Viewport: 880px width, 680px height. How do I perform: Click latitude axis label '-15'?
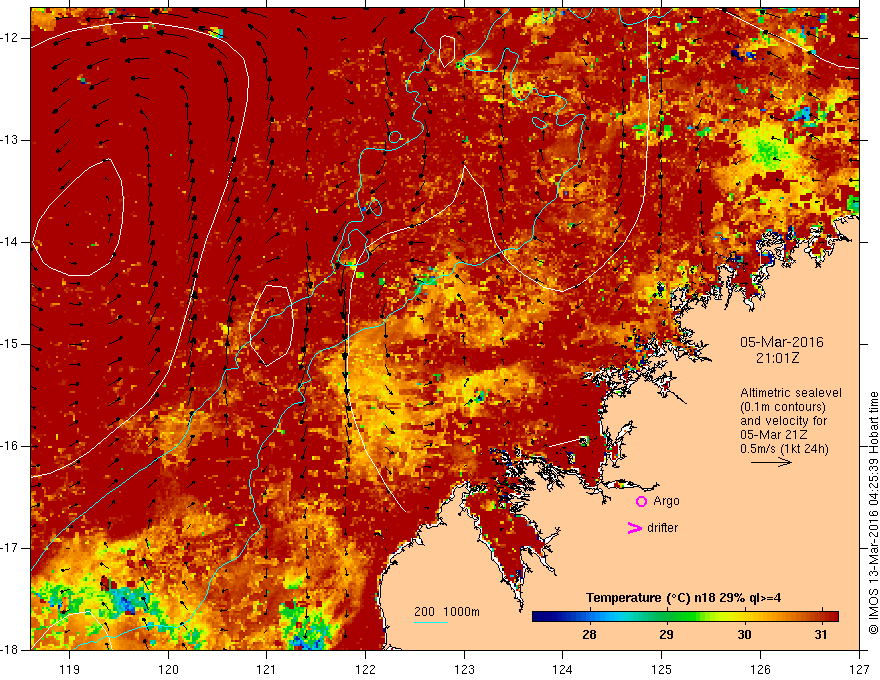11,344
